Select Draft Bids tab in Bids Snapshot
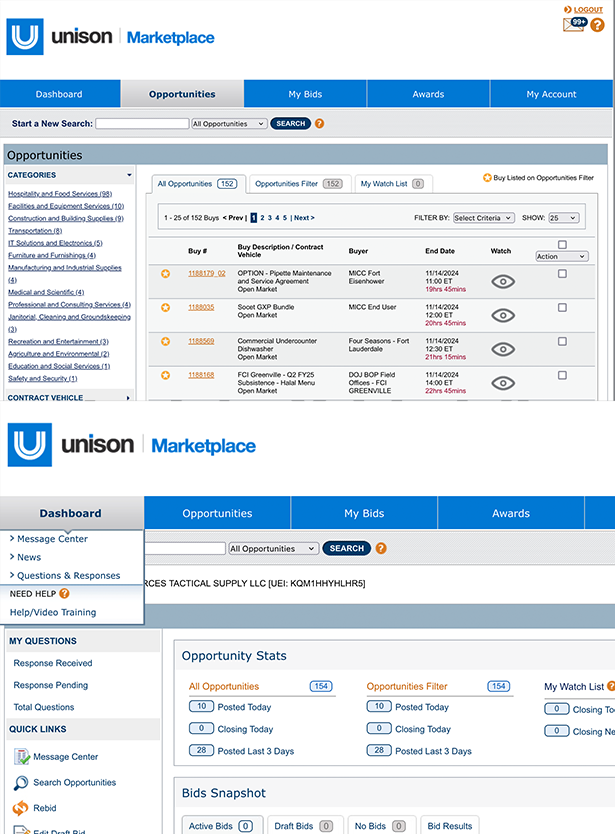The image size is (615, 834). [305, 826]
